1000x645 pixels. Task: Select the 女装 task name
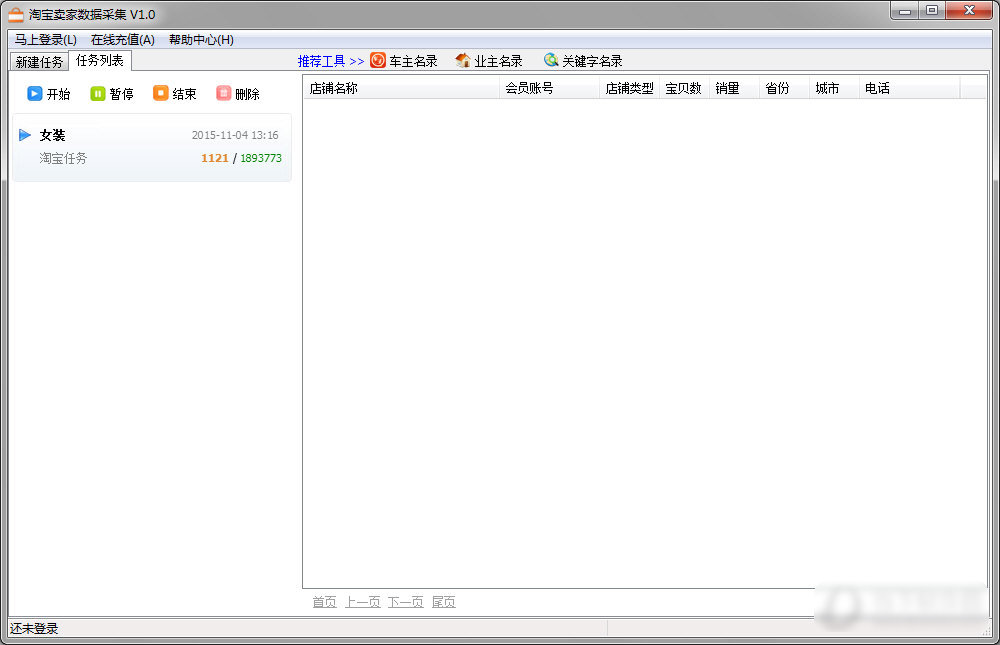point(52,135)
